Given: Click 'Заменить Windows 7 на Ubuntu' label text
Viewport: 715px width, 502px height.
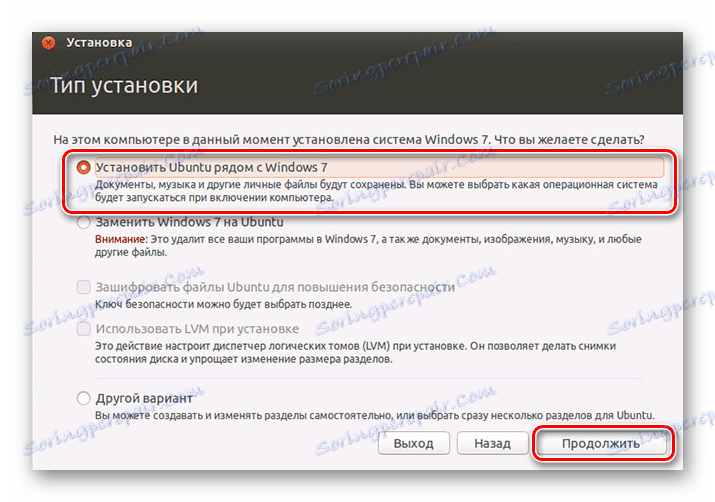Looking at the screenshot, I should click(189, 222).
